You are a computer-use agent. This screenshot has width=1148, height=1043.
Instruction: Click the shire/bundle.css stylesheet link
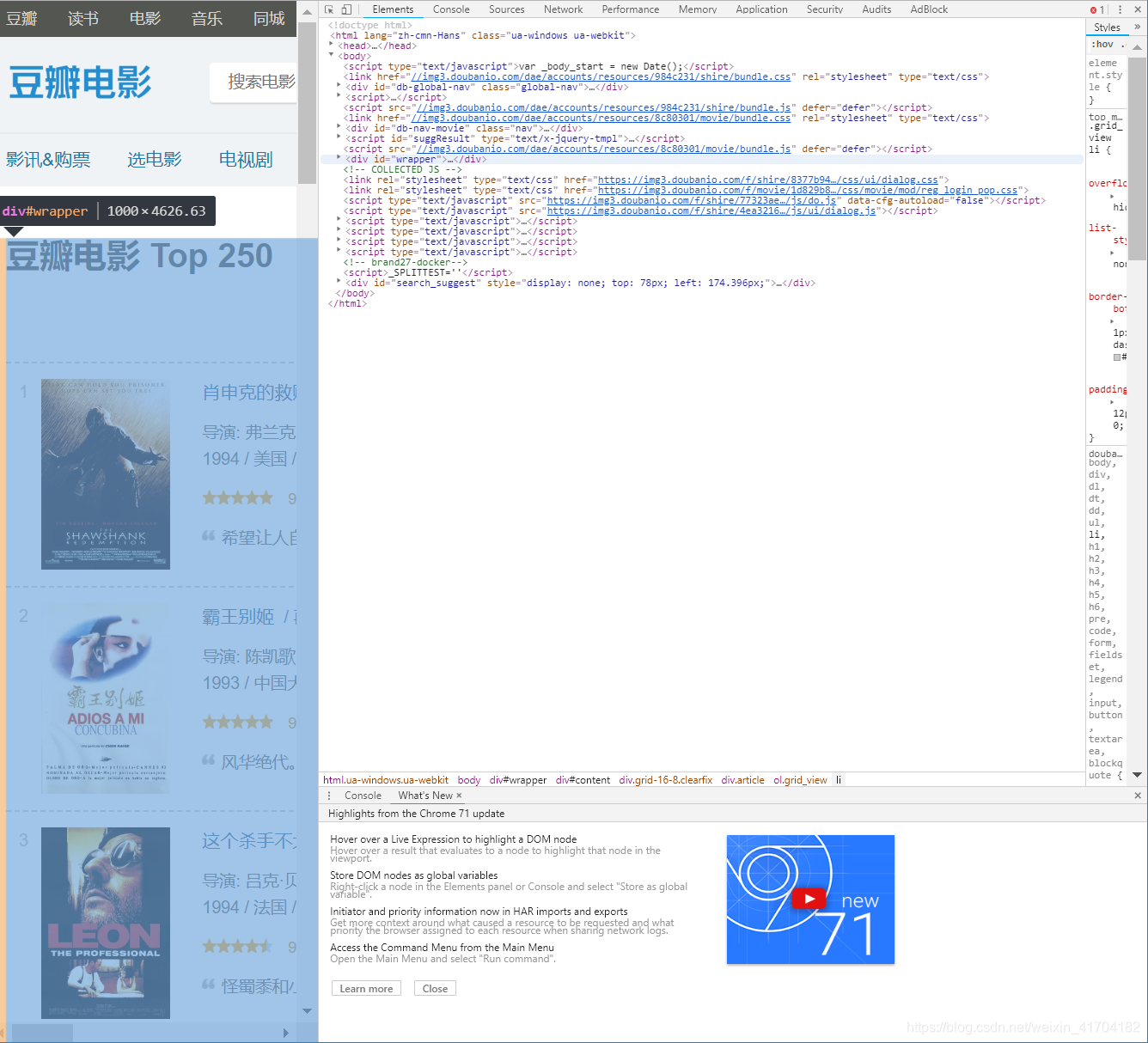tap(601, 76)
